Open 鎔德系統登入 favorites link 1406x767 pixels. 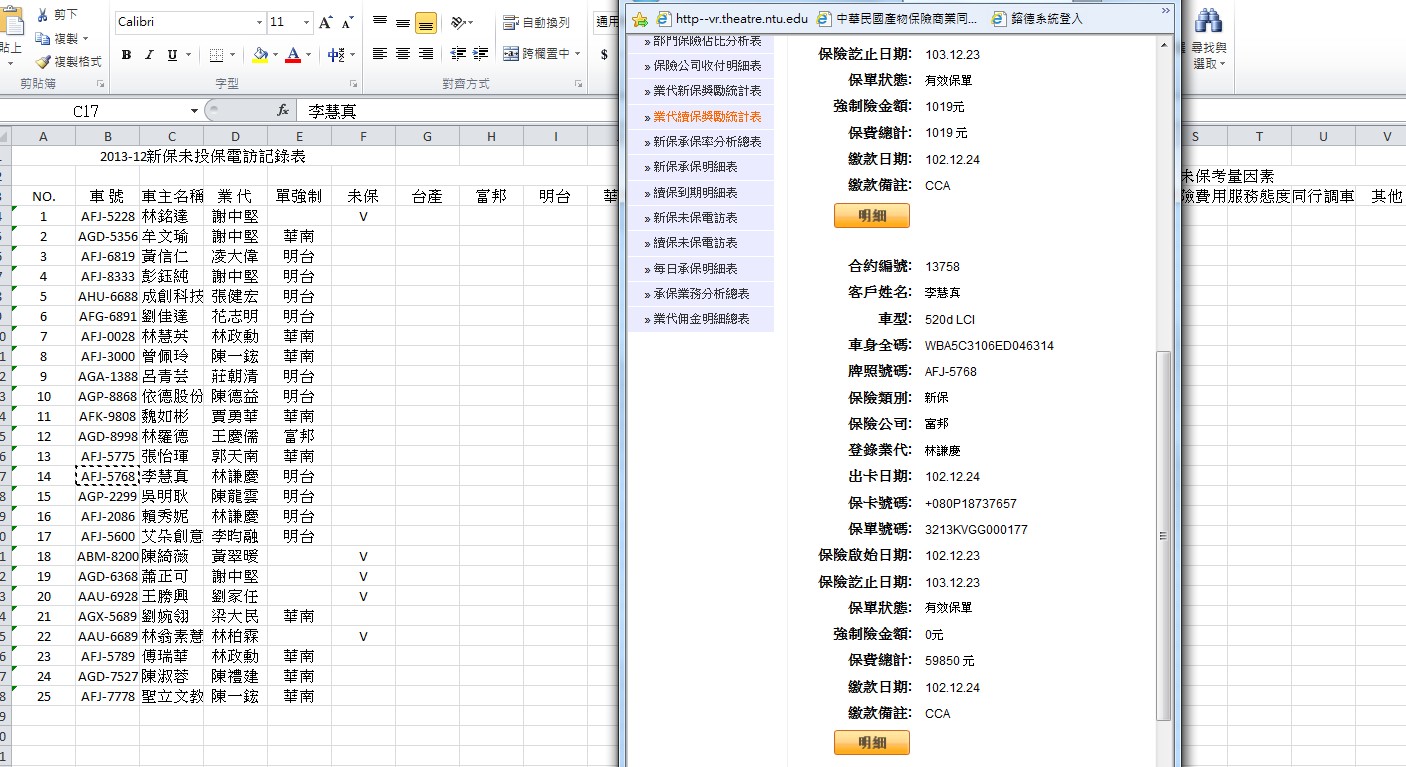pos(1046,18)
